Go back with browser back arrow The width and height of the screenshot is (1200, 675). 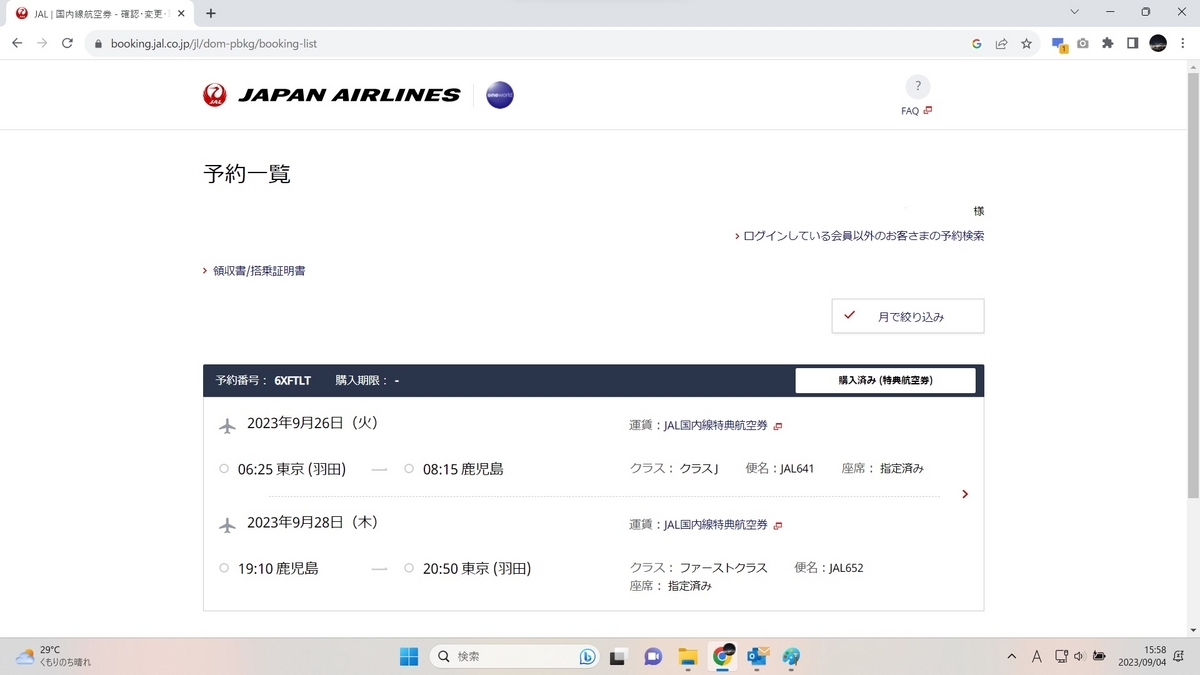(17, 44)
